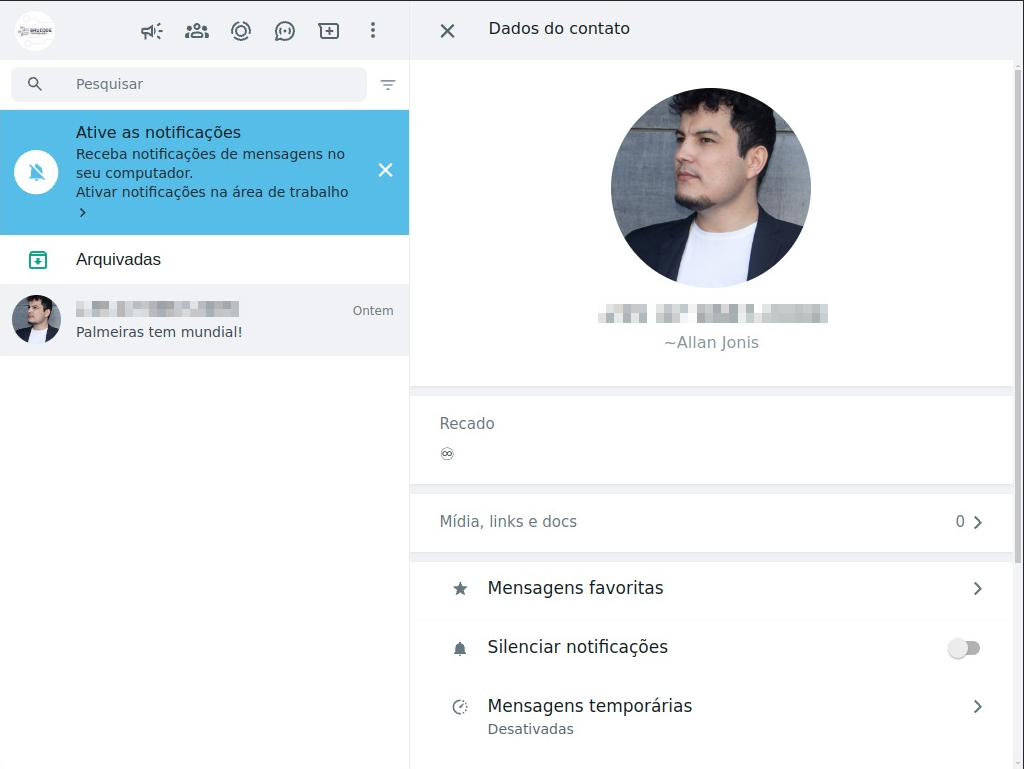Click the temporary messages timer icon

460,707
